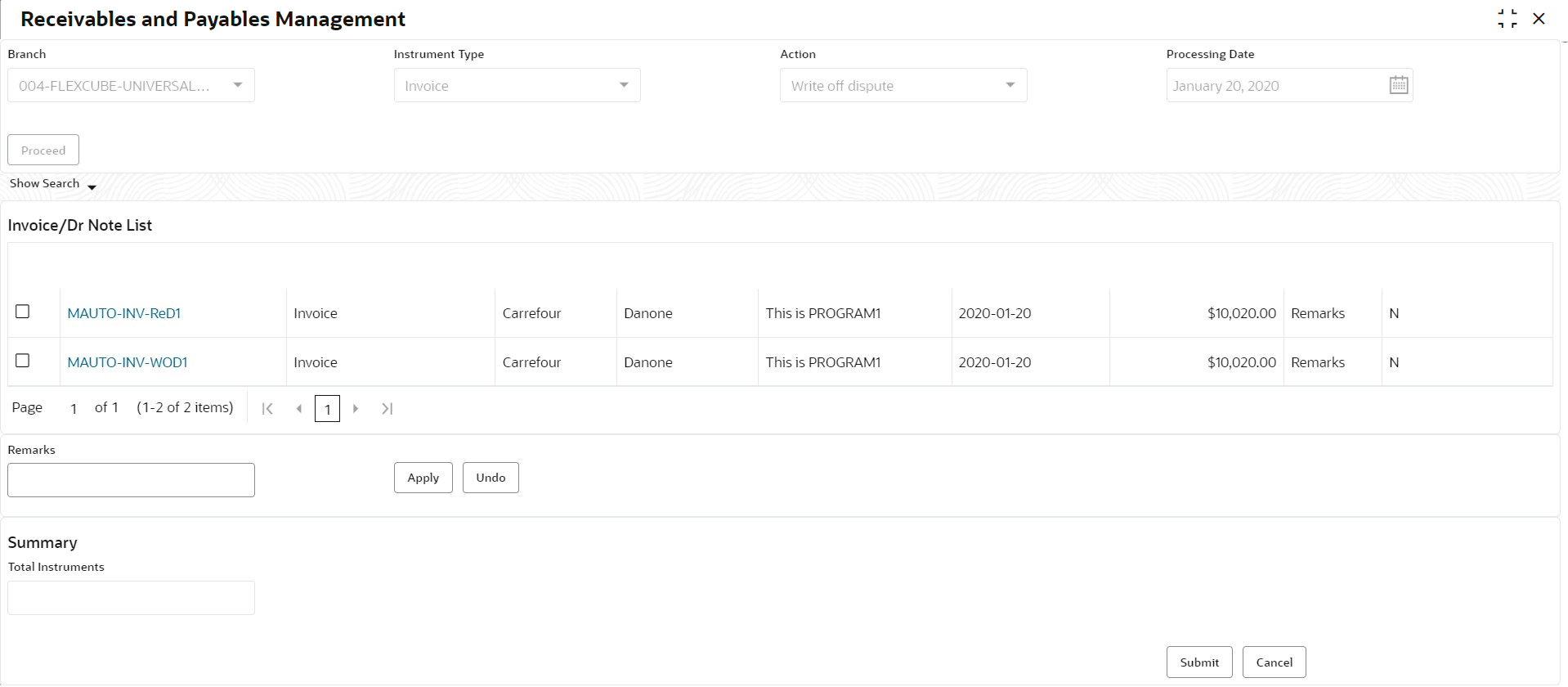Click This is PROGRAM1 in the MAUTO-INV-ReD1 row
This screenshot has height=687, width=1568.
[x=823, y=313]
